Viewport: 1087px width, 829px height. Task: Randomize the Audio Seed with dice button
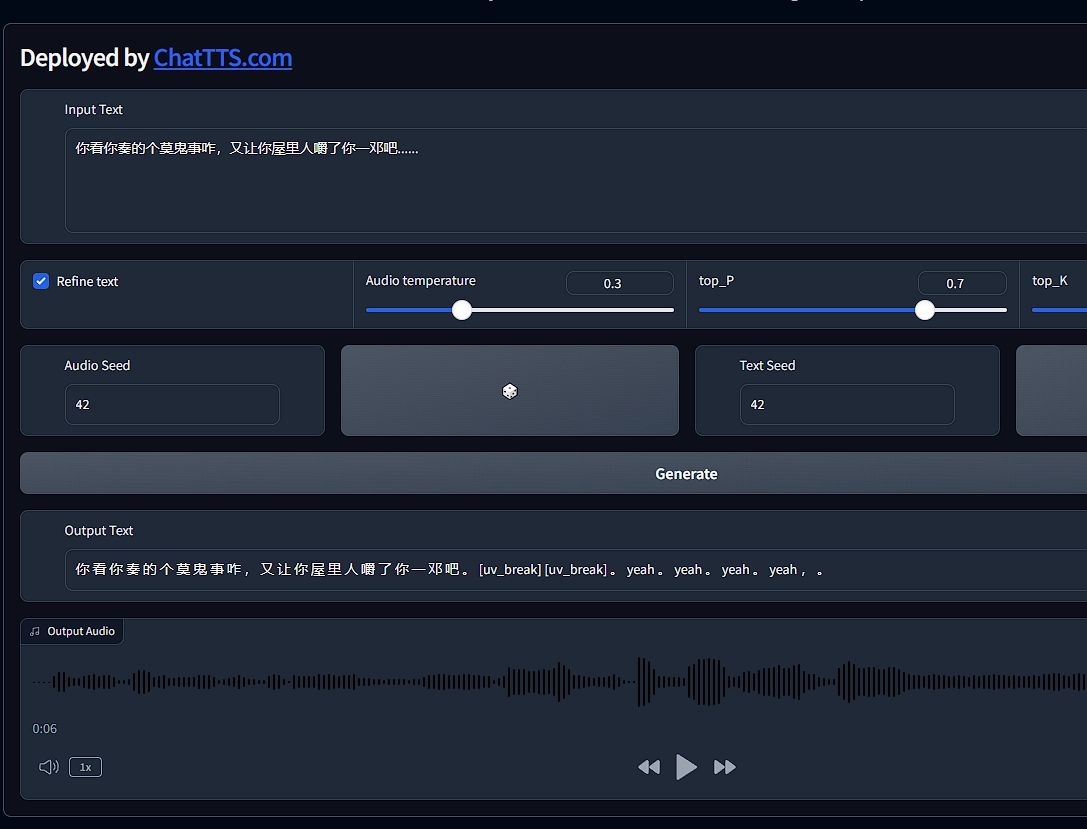(509, 391)
